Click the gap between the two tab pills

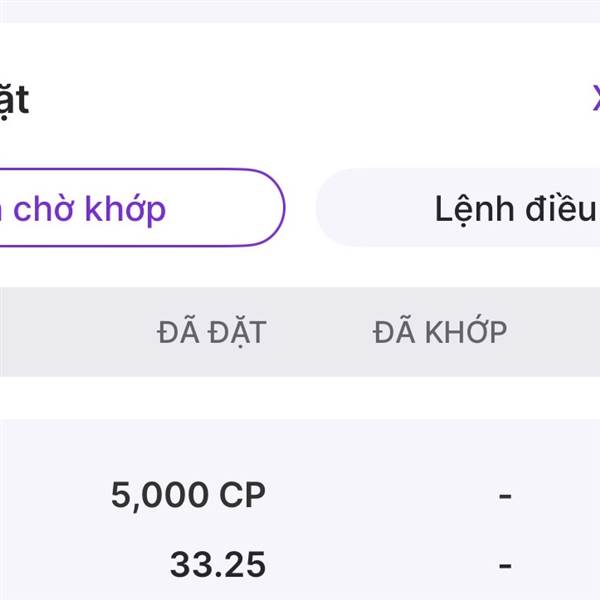[x=301, y=209]
